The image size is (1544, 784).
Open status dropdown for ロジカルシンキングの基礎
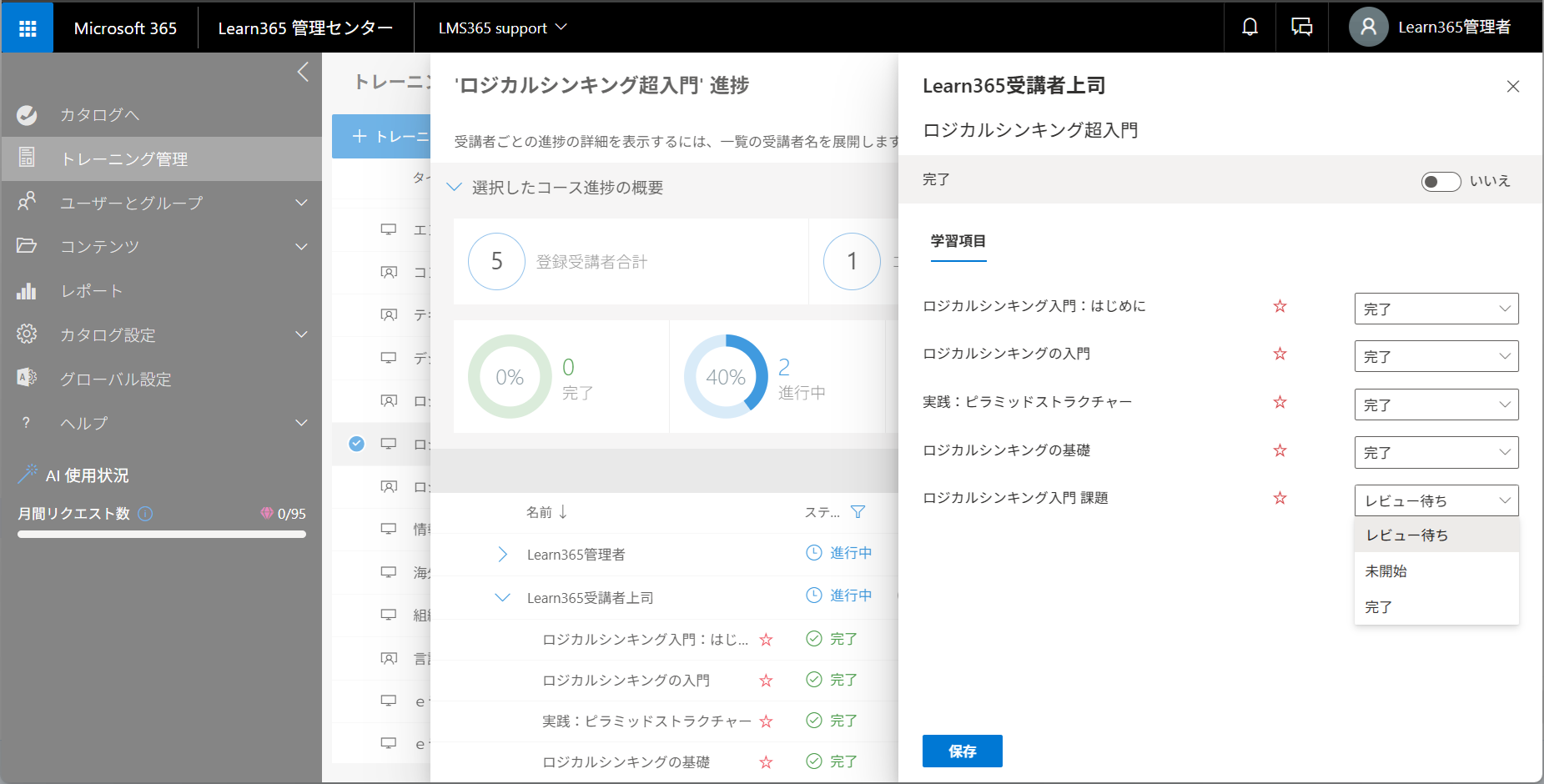(x=1436, y=452)
